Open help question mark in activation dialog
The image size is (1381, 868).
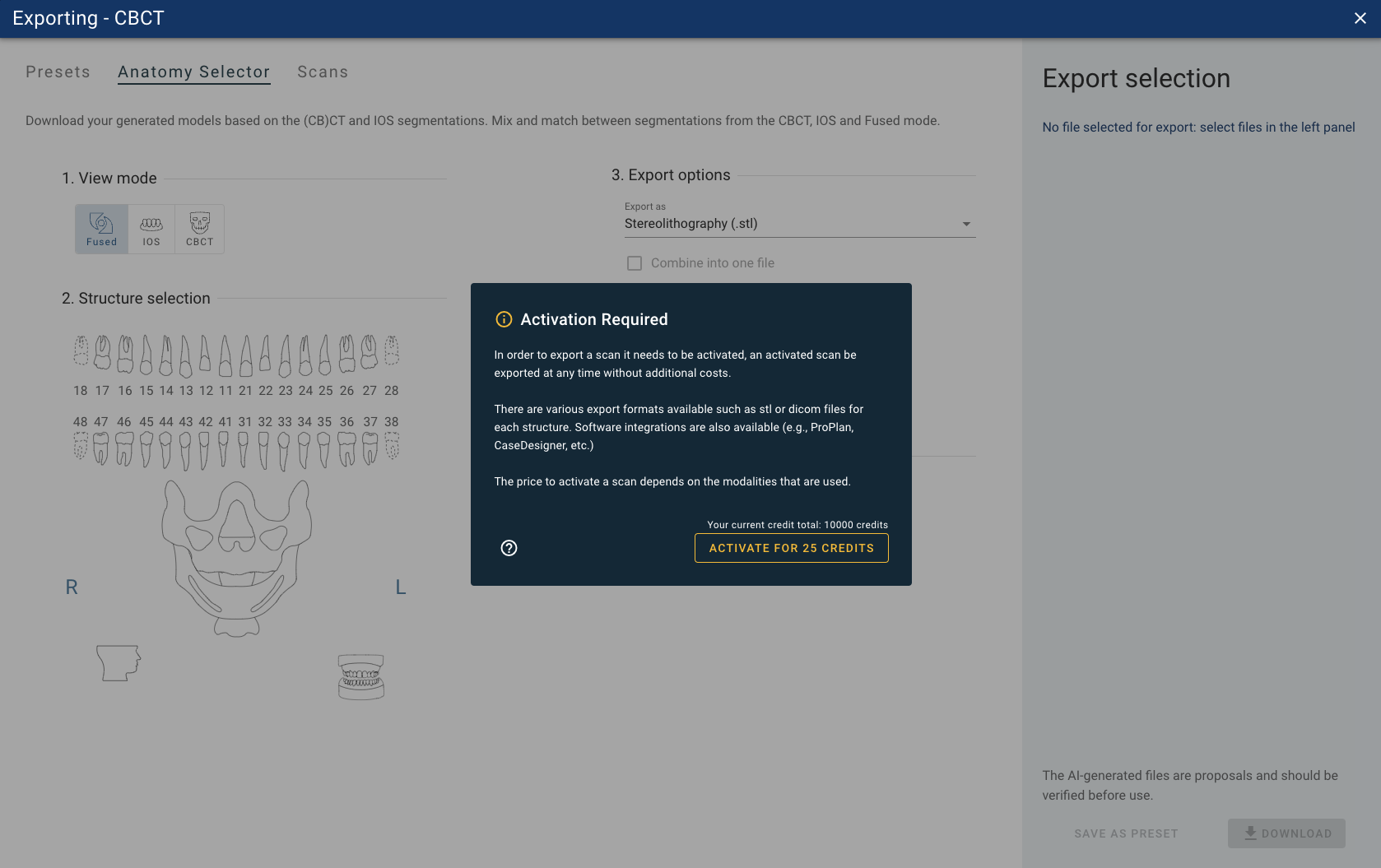pos(509,548)
